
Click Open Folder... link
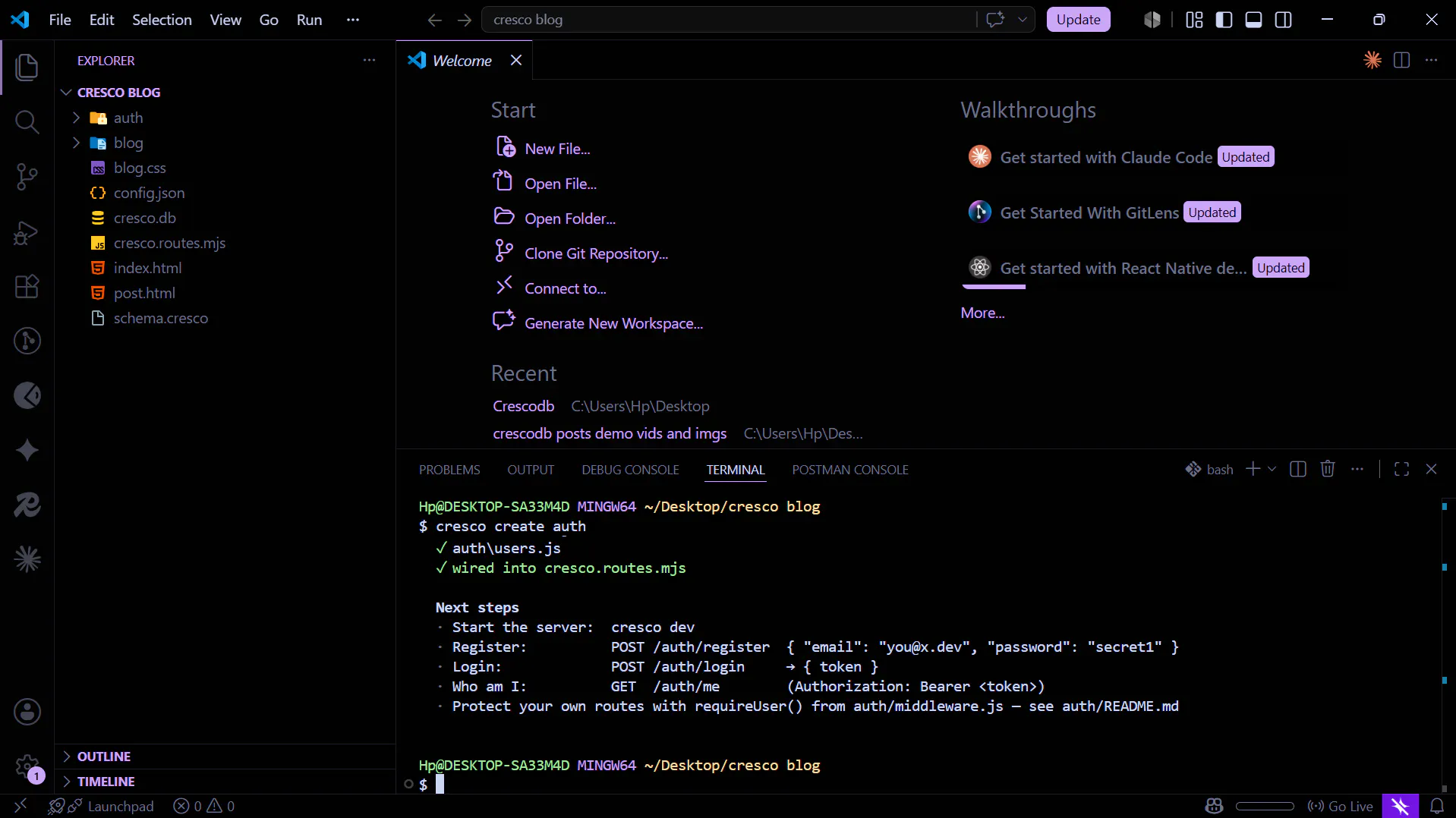(x=570, y=219)
